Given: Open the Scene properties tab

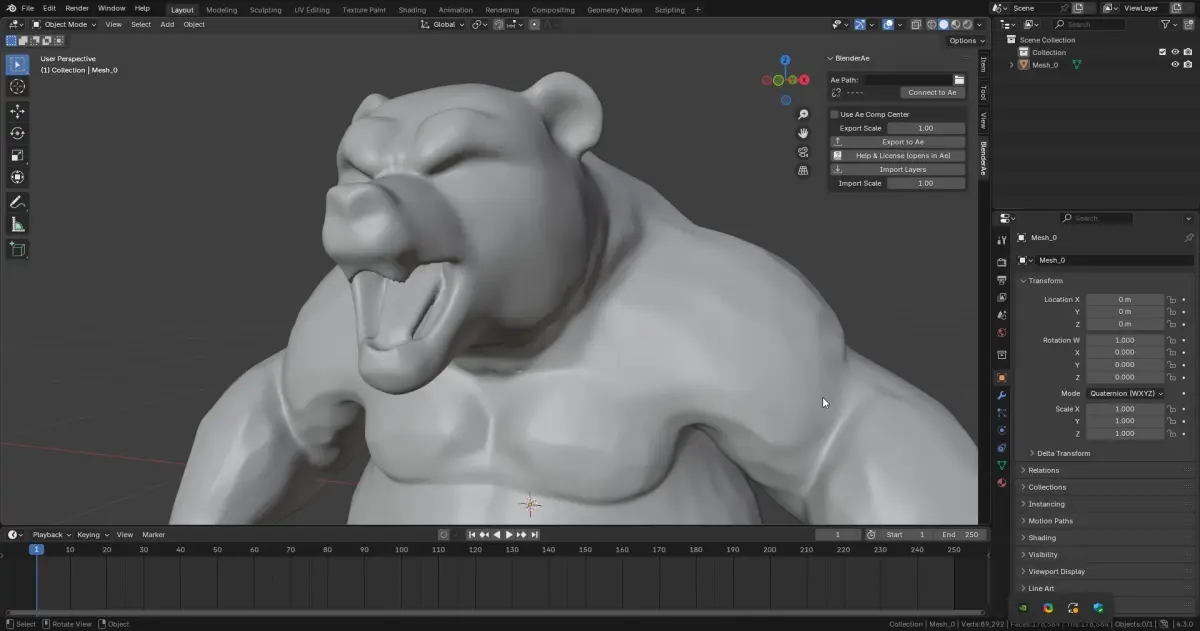Looking at the screenshot, I should tap(1001, 315).
